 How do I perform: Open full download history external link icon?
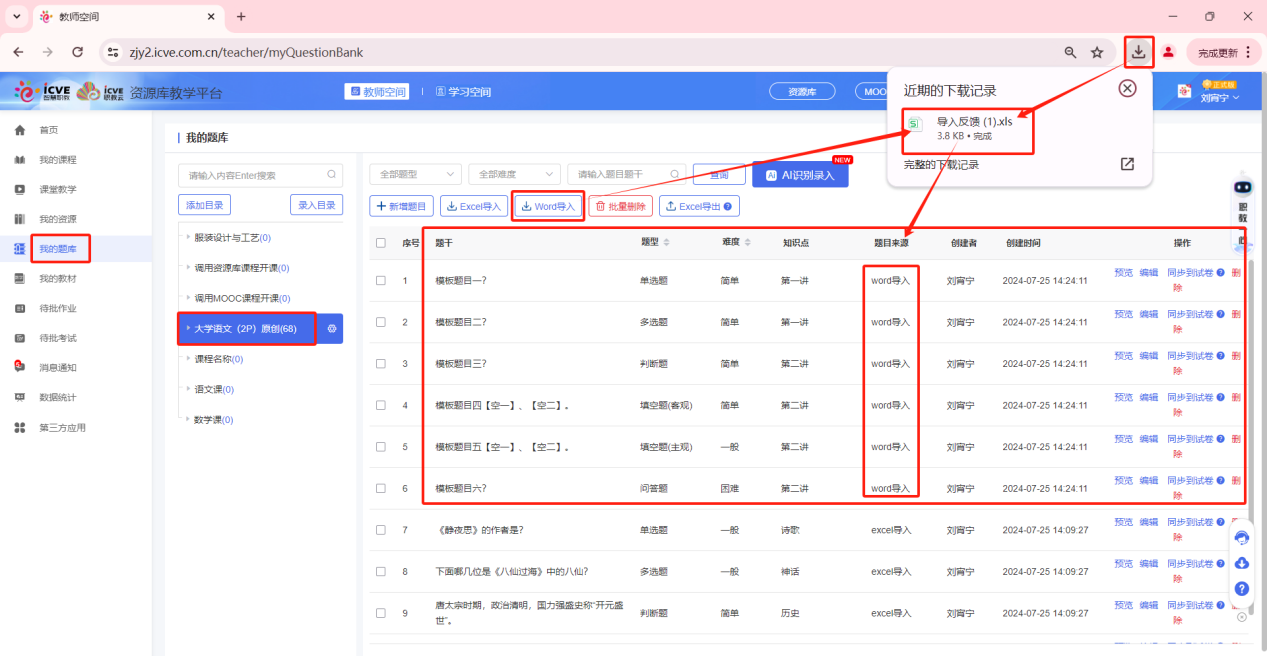(x=1127, y=164)
